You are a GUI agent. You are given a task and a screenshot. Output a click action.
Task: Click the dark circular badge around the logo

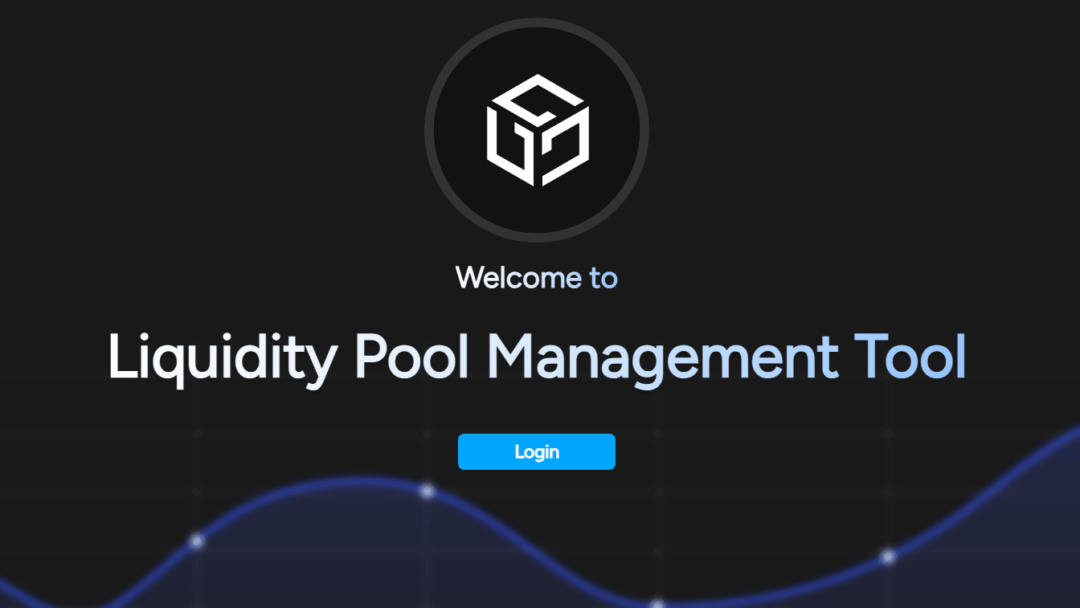click(x=537, y=129)
